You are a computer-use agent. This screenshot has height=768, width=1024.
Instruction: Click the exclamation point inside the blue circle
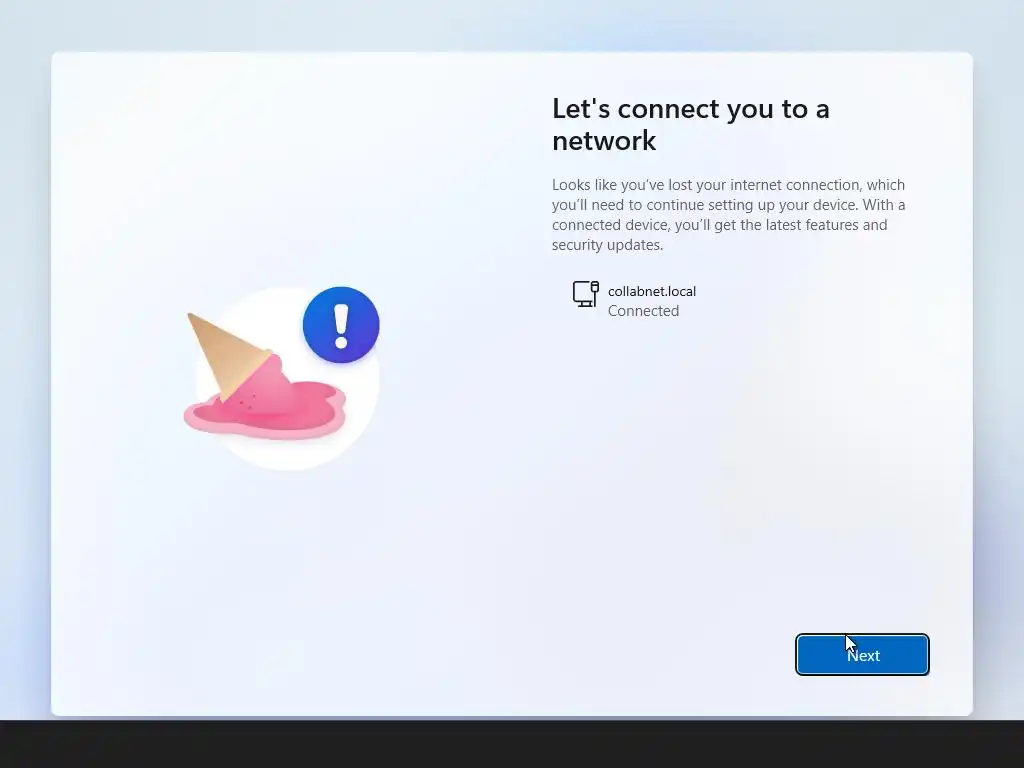341,326
